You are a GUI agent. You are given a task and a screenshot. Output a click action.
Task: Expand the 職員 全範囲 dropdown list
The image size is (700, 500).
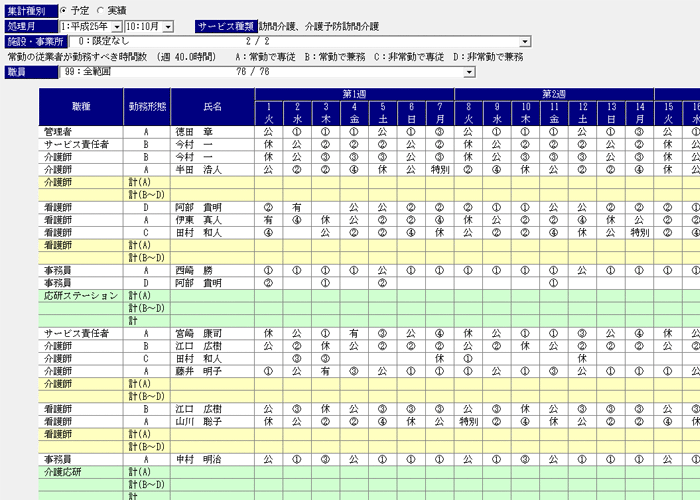[x=469, y=72]
